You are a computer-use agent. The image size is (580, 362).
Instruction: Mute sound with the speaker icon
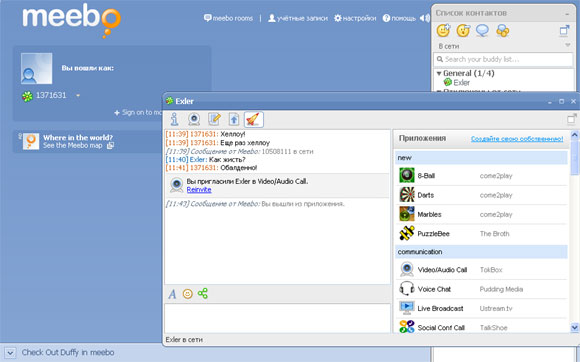[425, 18]
